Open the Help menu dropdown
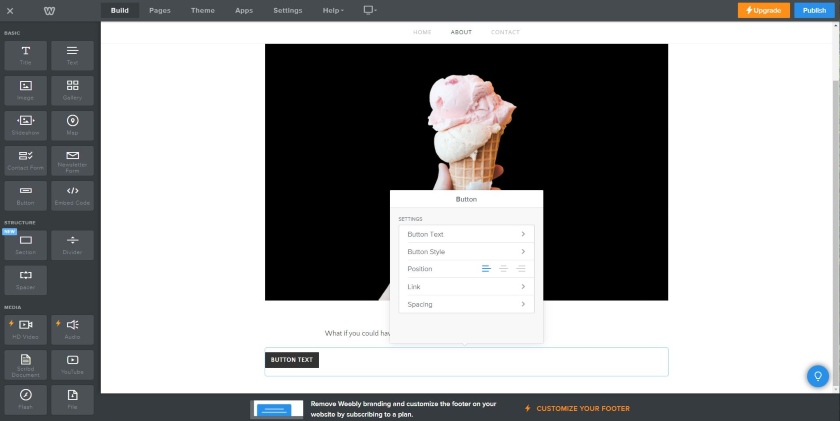 click(x=333, y=10)
